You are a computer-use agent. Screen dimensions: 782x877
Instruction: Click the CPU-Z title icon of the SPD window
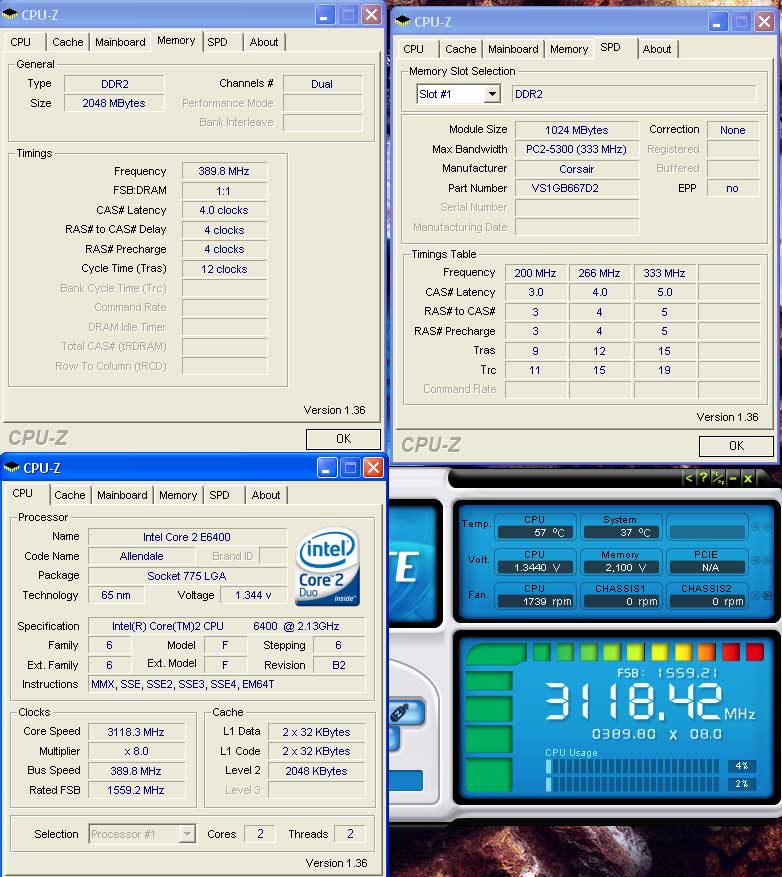coord(403,22)
